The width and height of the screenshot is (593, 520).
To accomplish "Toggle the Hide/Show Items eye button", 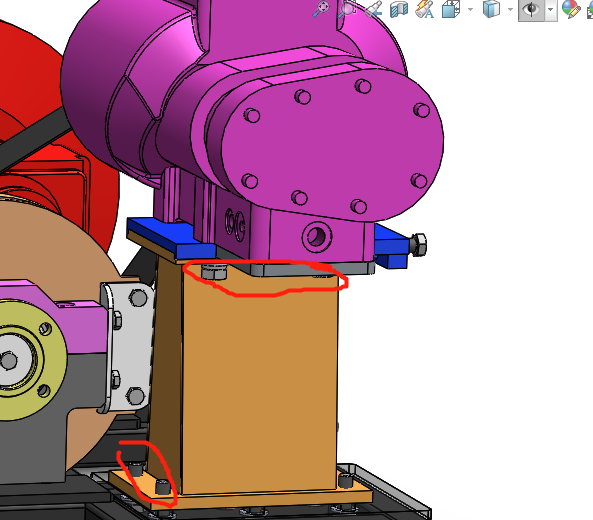I will tap(531, 9).
